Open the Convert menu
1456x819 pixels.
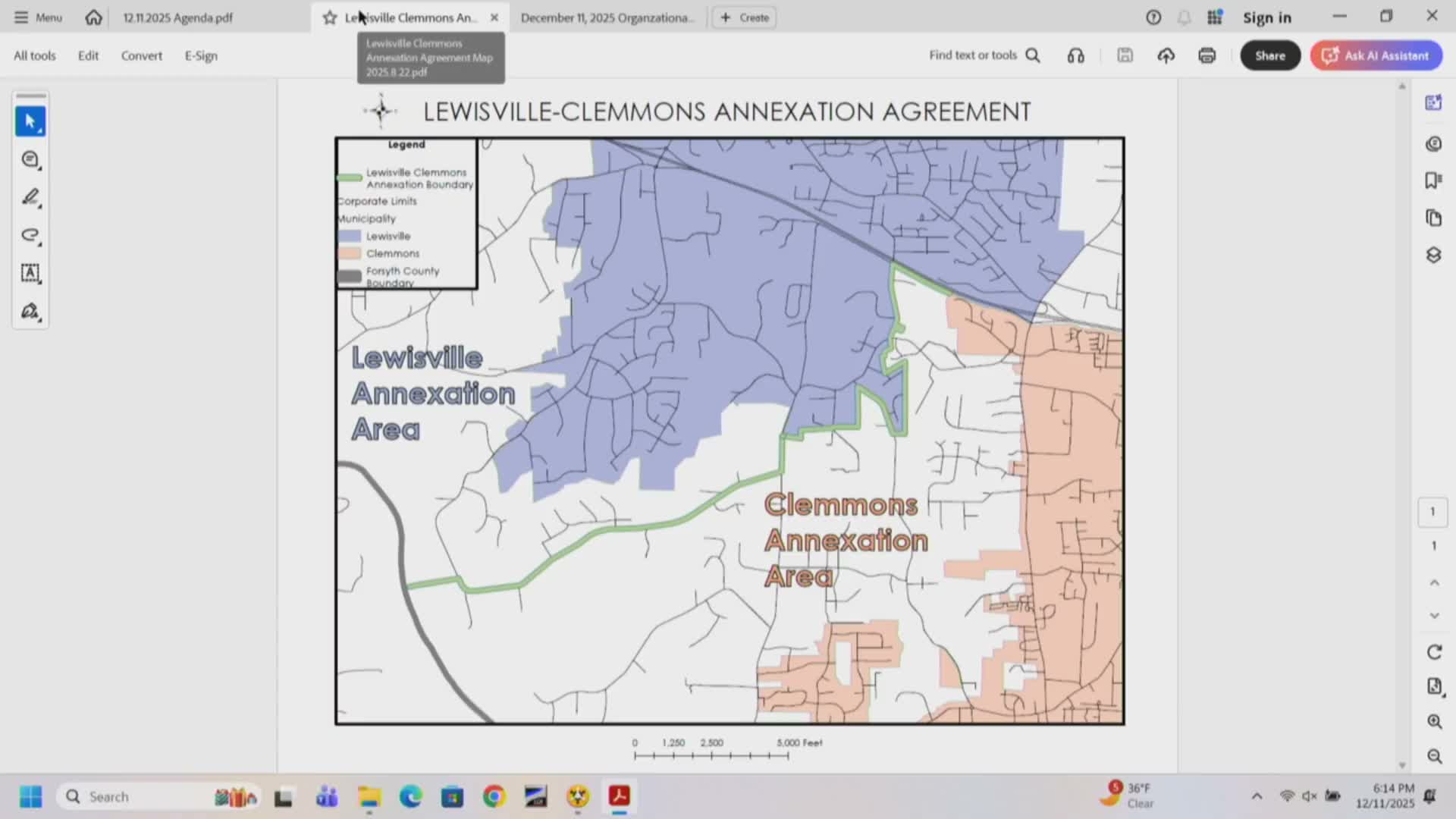141,55
